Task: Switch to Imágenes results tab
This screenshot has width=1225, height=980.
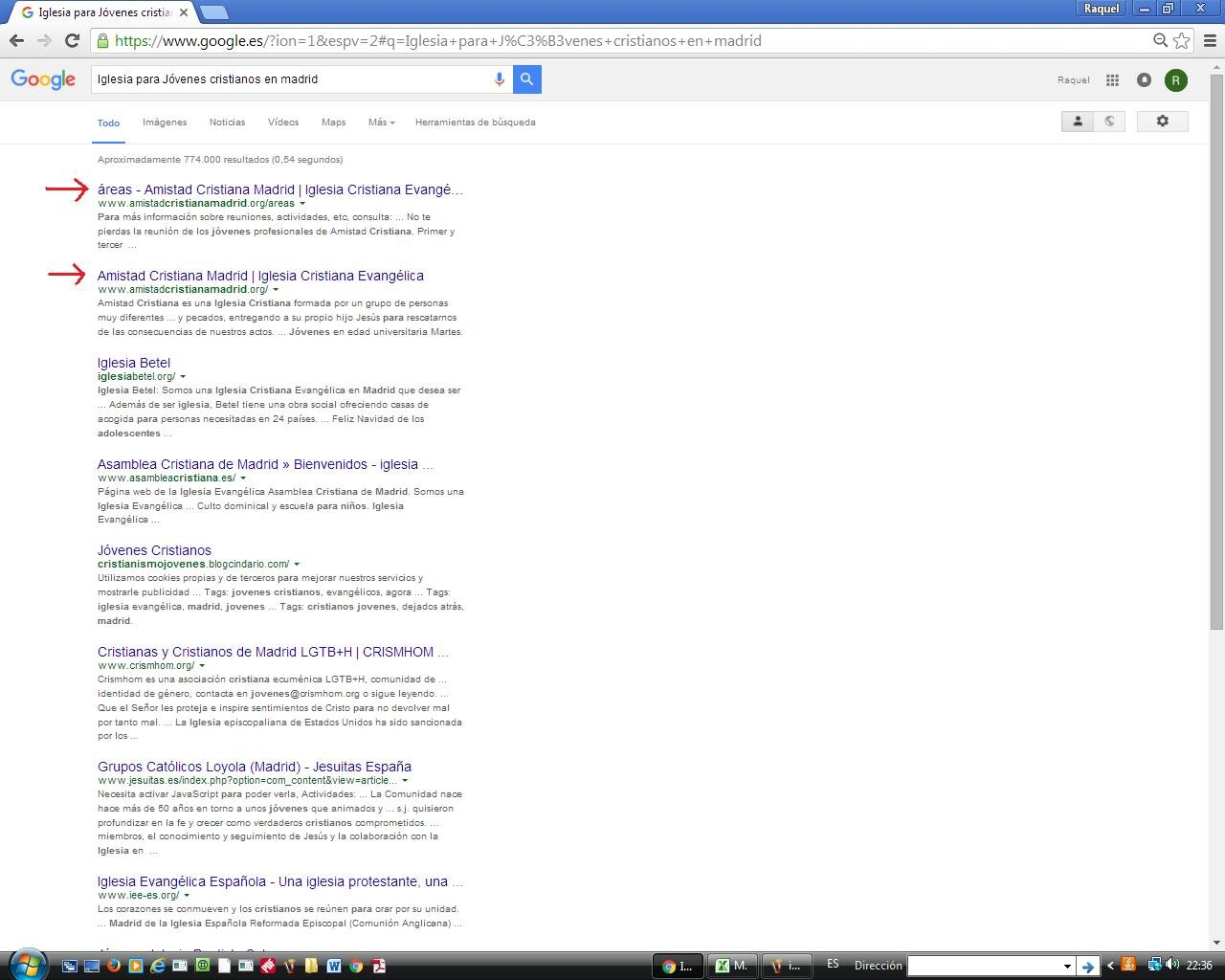Action: pos(165,122)
